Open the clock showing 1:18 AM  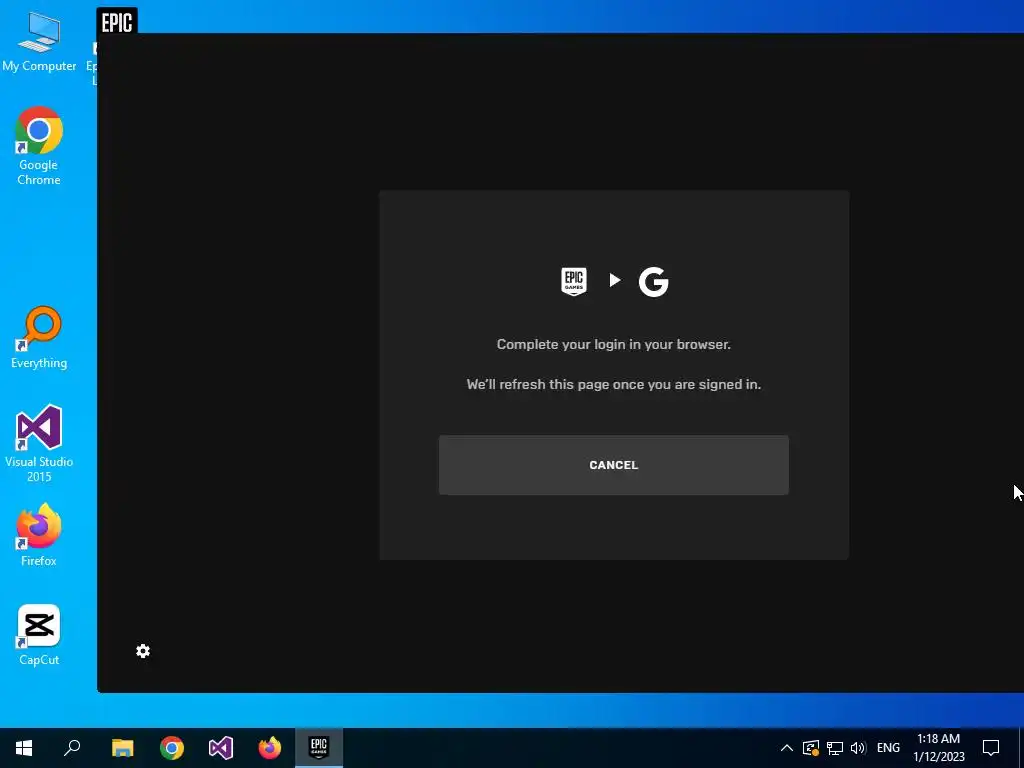[938, 748]
